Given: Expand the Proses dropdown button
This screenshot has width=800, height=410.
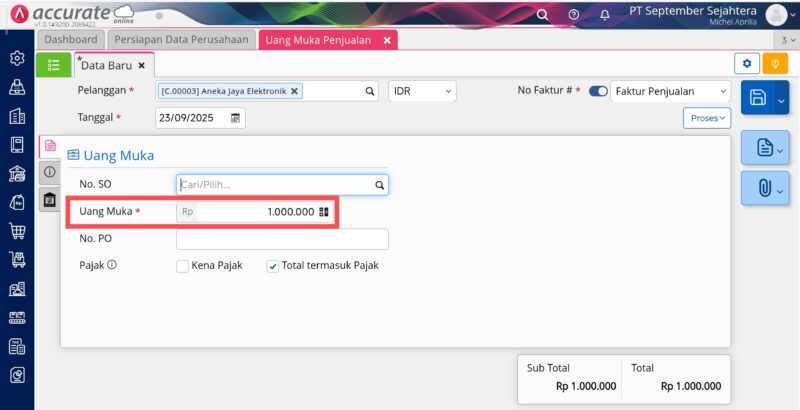Looking at the screenshot, I should click(x=707, y=118).
